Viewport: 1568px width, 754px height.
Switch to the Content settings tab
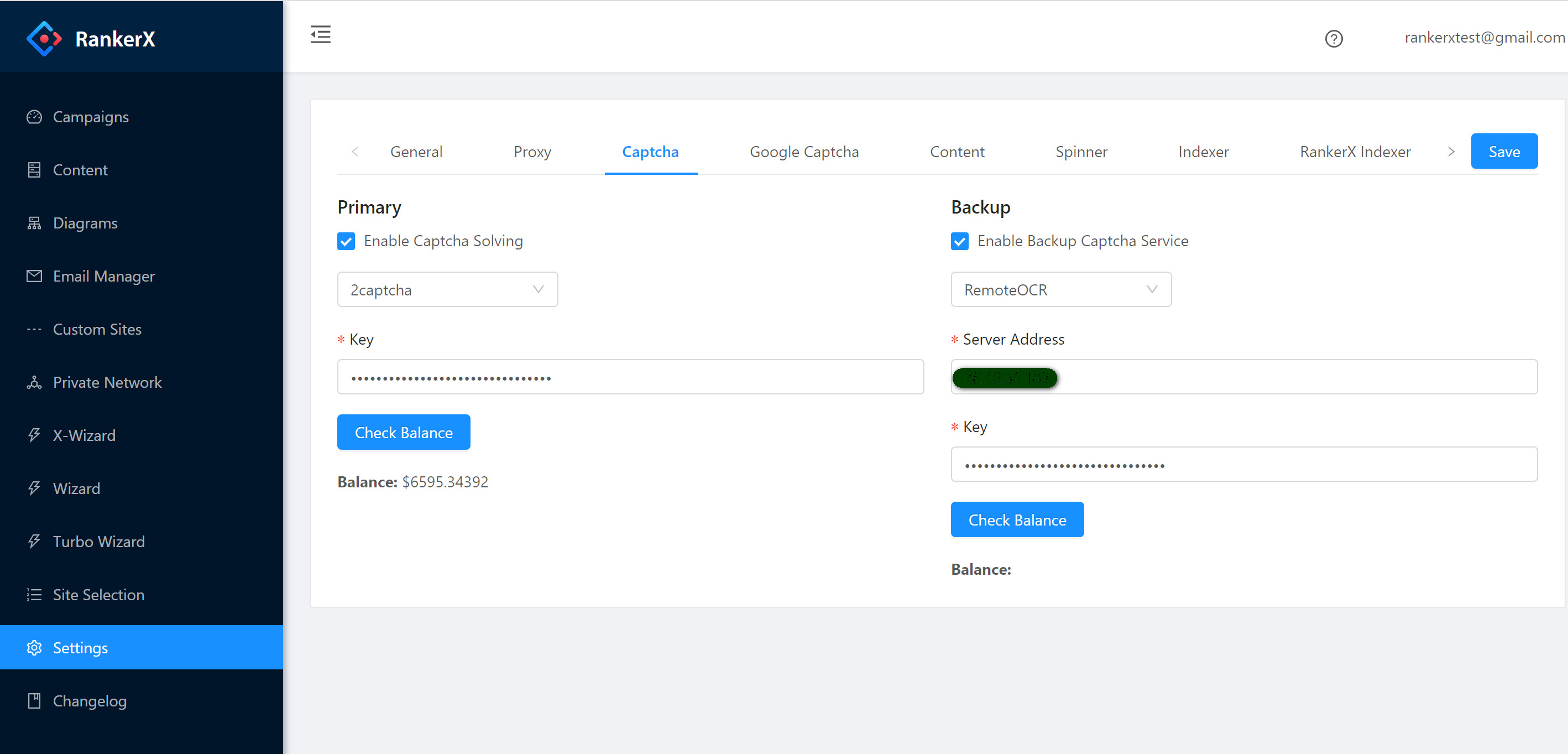tap(957, 152)
